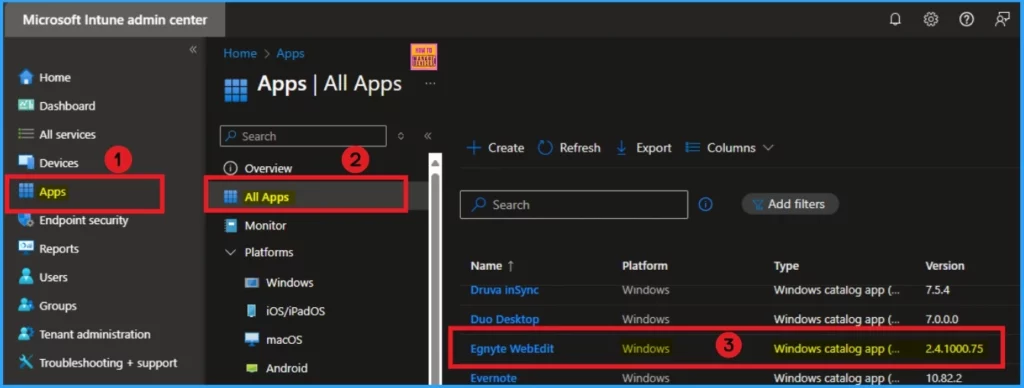Select macOS platform
1024x388 pixels.
(284, 340)
